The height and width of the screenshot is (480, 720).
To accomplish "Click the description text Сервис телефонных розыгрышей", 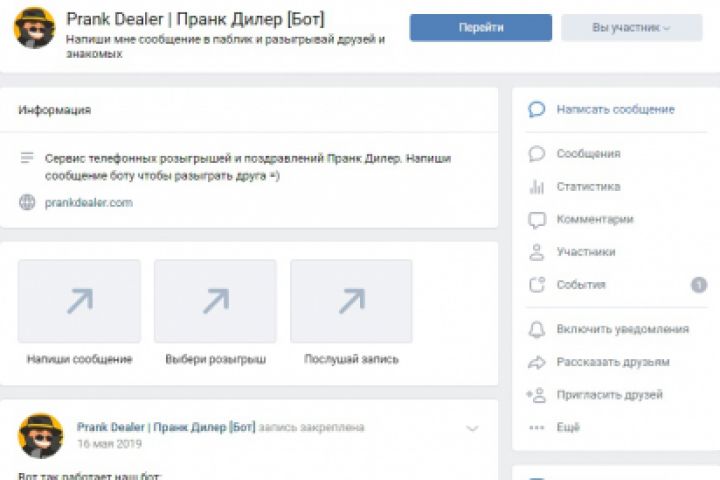I will pyautogui.click(x=248, y=167).
